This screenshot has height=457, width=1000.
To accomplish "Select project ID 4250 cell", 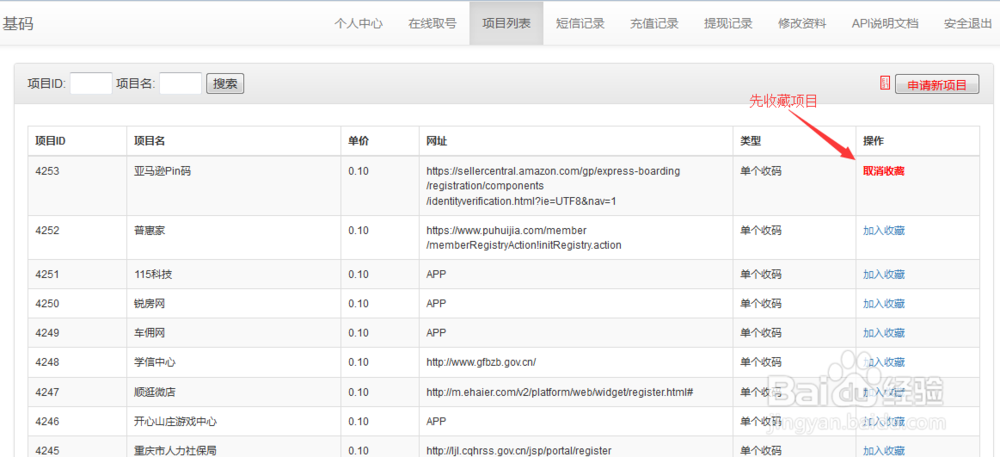I will [x=47, y=304].
